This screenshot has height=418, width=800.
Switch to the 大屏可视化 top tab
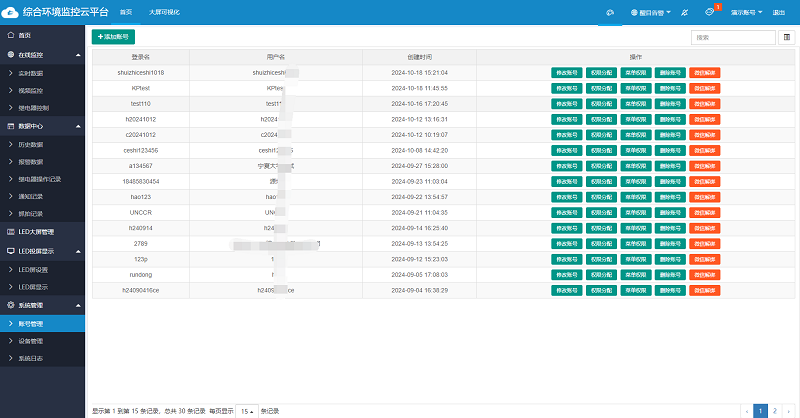pos(163,11)
